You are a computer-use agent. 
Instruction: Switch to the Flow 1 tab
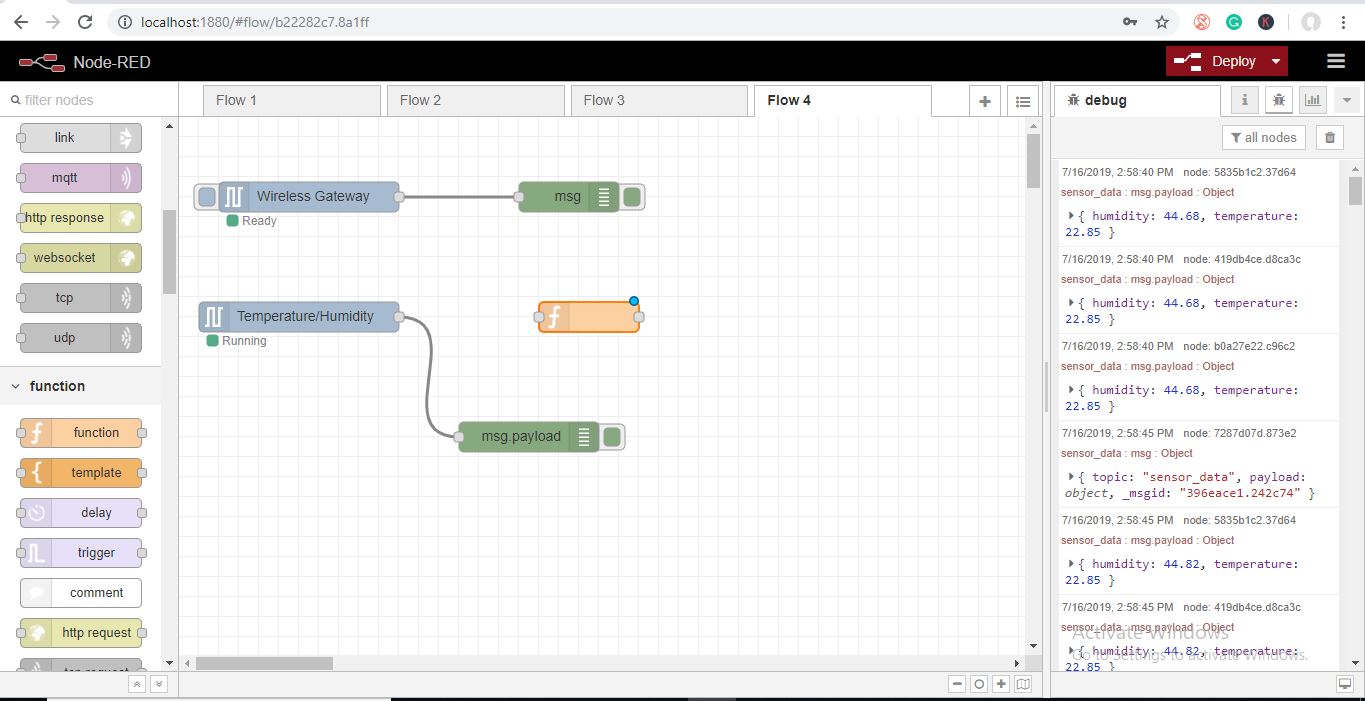(291, 100)
